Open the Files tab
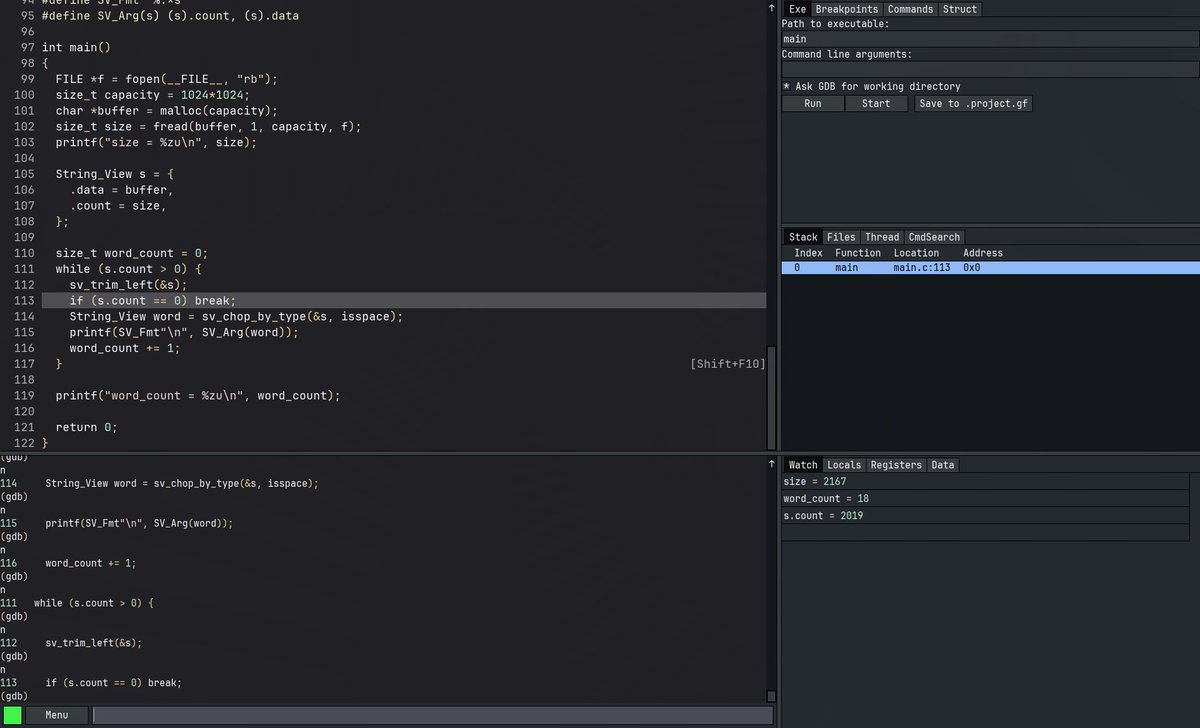Screen dimensions: 1200x728 click(x=841, y=237)
